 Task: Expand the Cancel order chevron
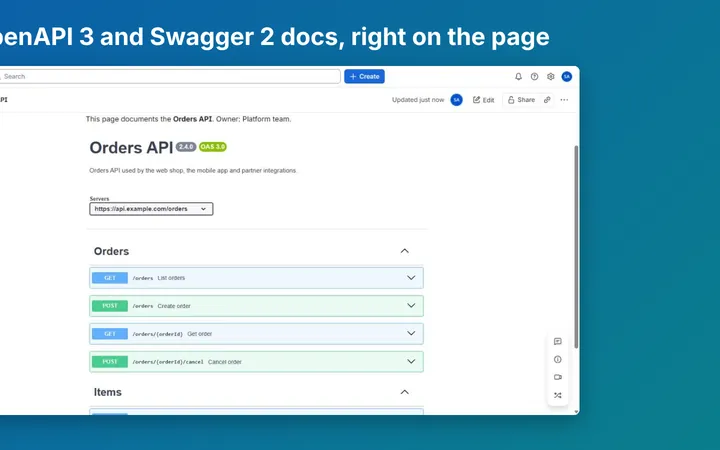pos(411,362)
